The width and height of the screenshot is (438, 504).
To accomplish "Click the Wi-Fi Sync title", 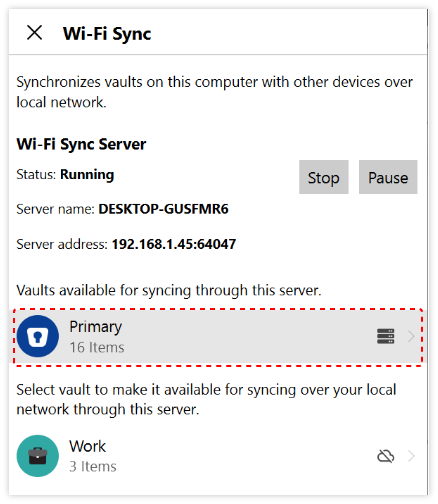I will click(x=107, y=34).
